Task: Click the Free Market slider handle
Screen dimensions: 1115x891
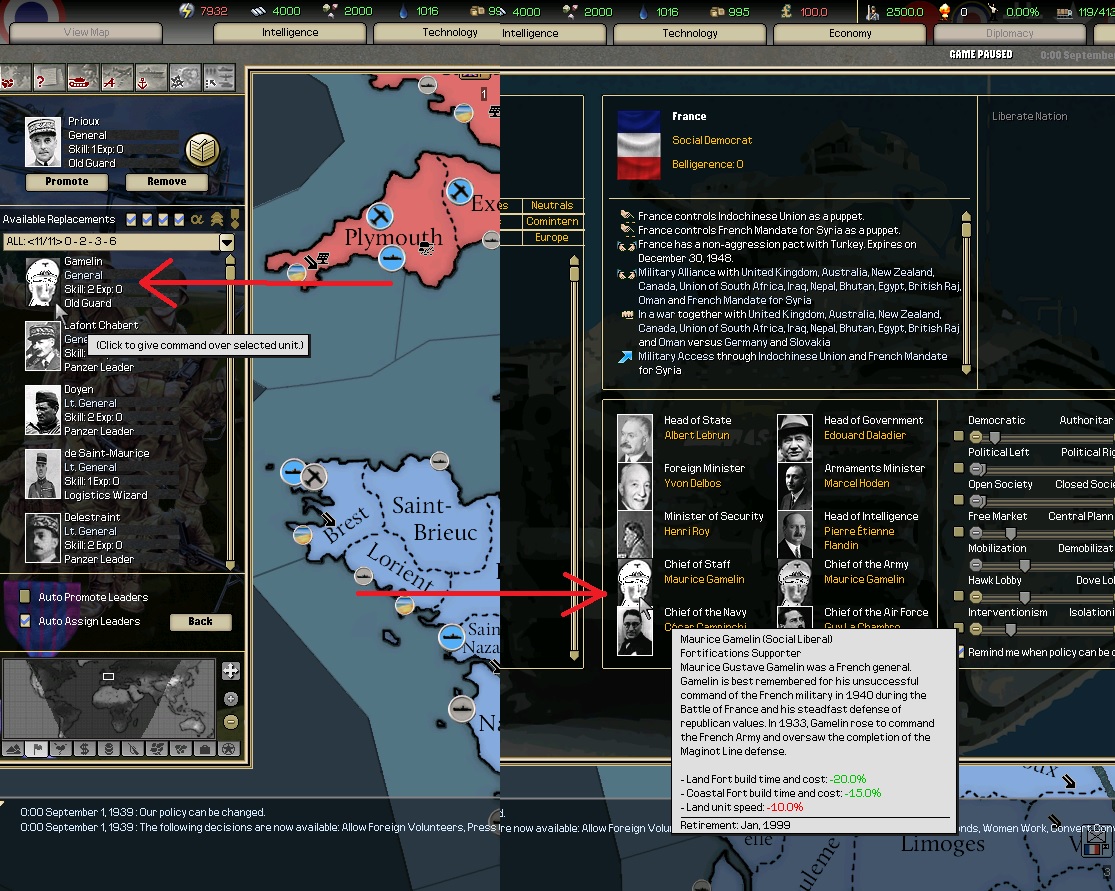Action: tap(1010, 533)
